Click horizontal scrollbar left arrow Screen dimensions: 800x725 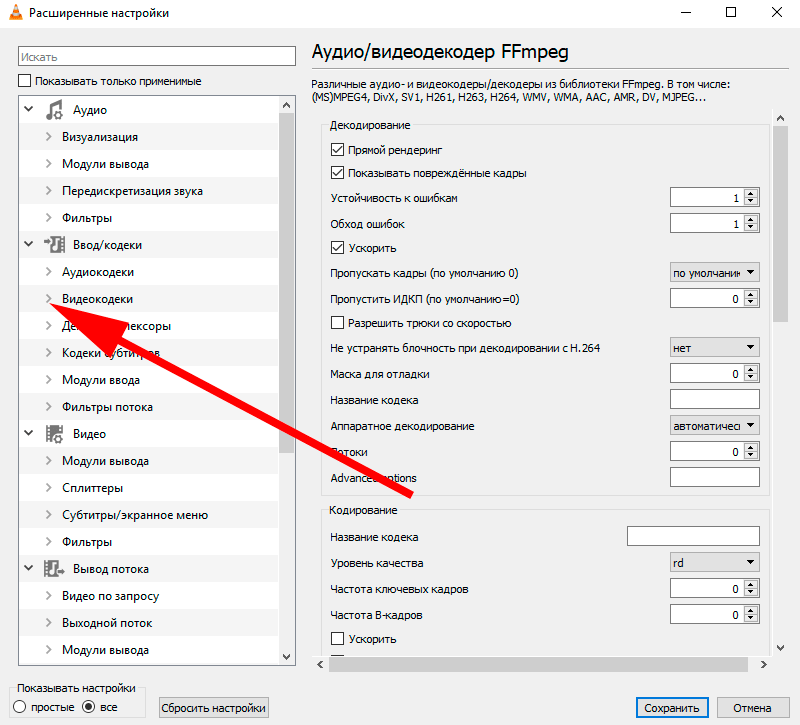320,664
